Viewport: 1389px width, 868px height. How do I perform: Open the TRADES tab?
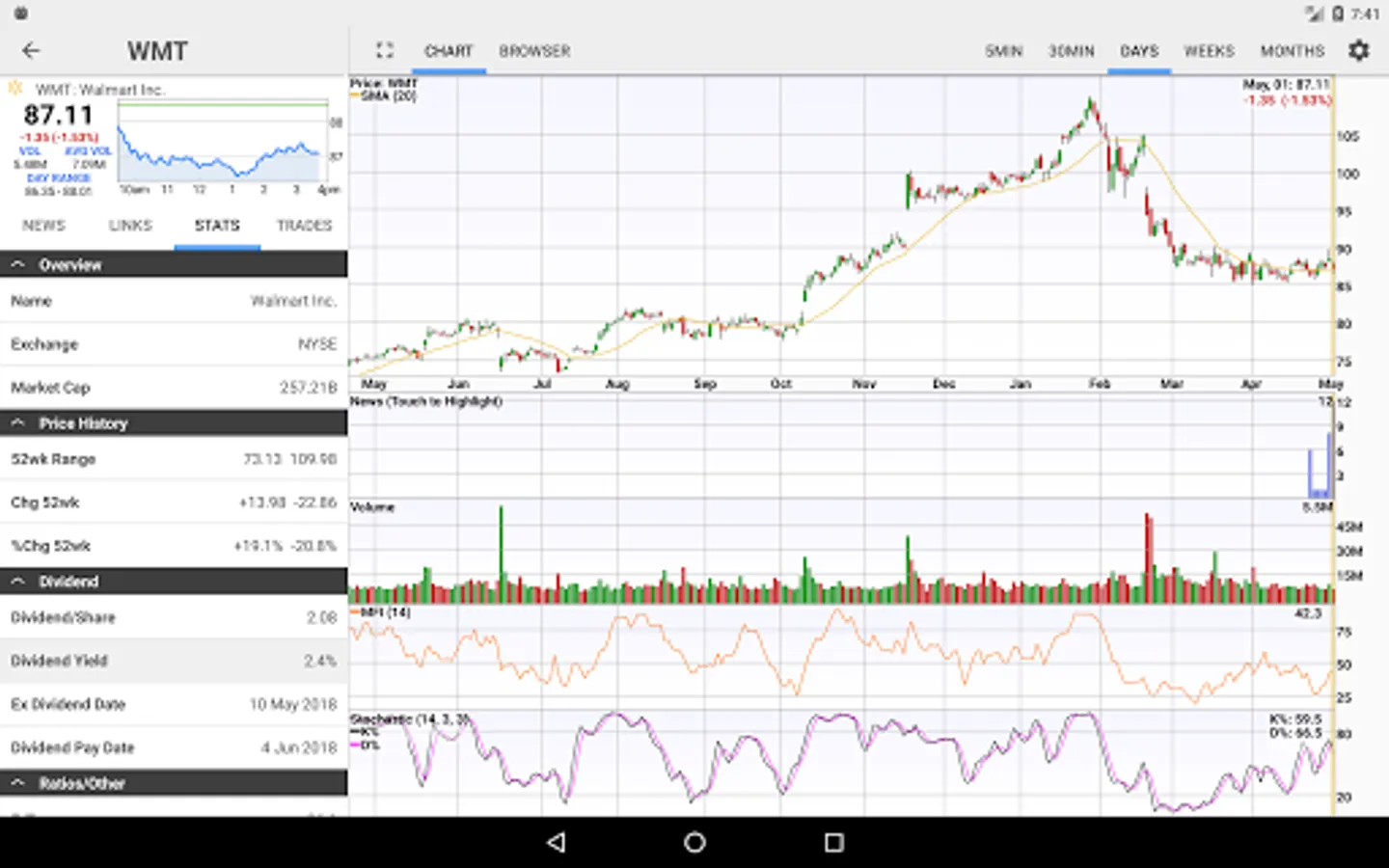point(304,226)
